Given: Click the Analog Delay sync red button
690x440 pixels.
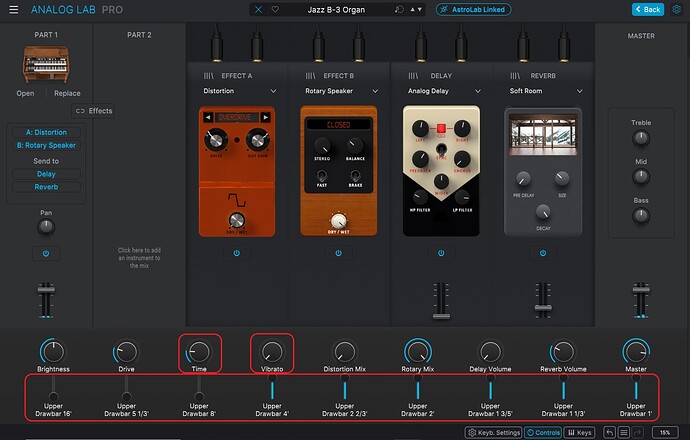Looking at the screenshot, I should (441, 128).
